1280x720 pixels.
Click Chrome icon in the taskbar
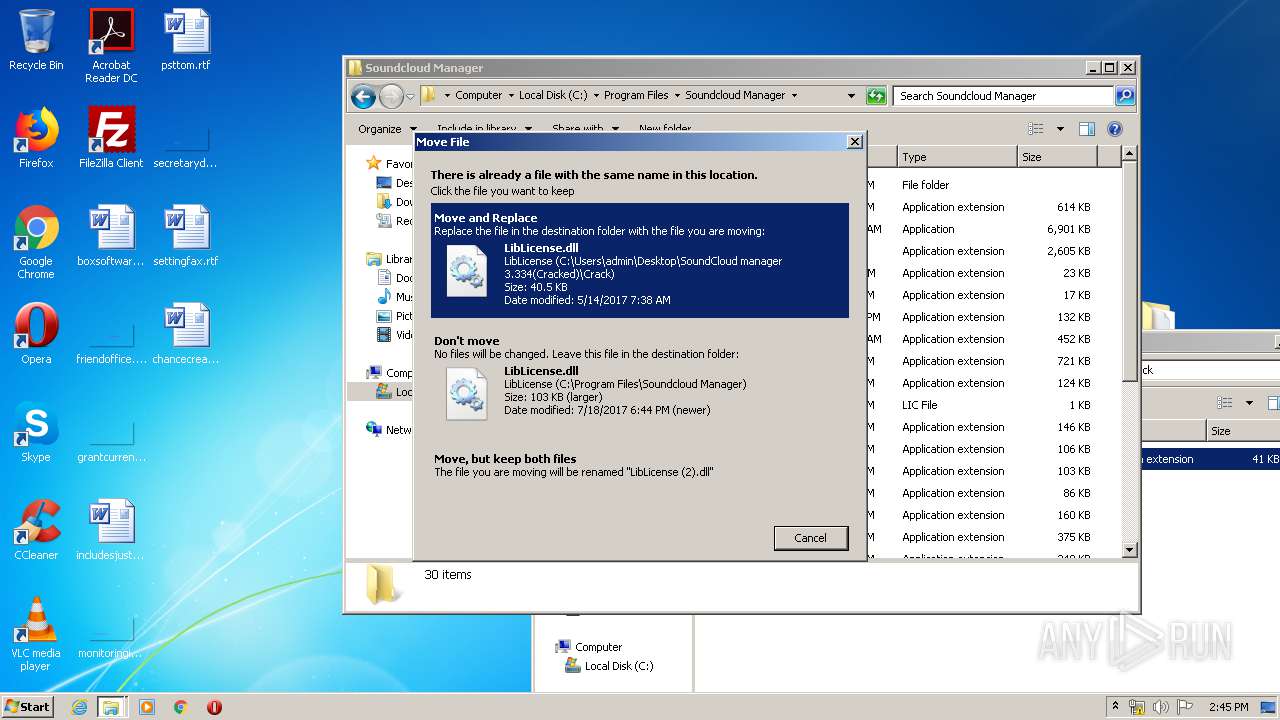tap(181, 707)
